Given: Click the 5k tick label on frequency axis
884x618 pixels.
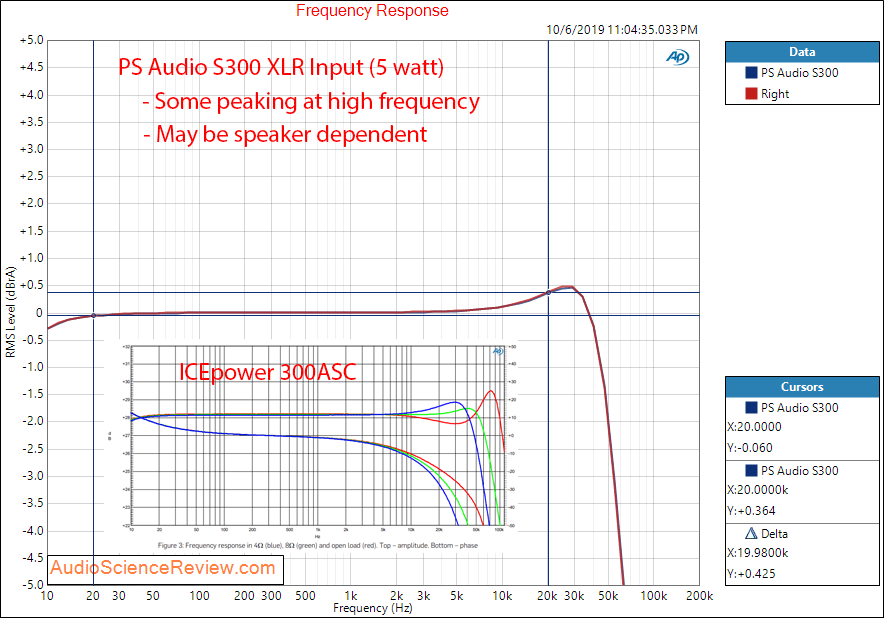Looking at the screenshot, I should pyautogui.click(x=457, y=595).
